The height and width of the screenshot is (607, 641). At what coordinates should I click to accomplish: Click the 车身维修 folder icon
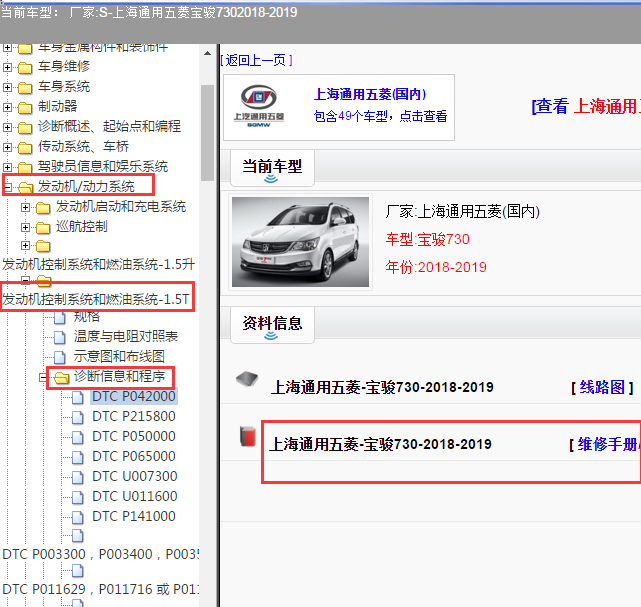point(25,67)
